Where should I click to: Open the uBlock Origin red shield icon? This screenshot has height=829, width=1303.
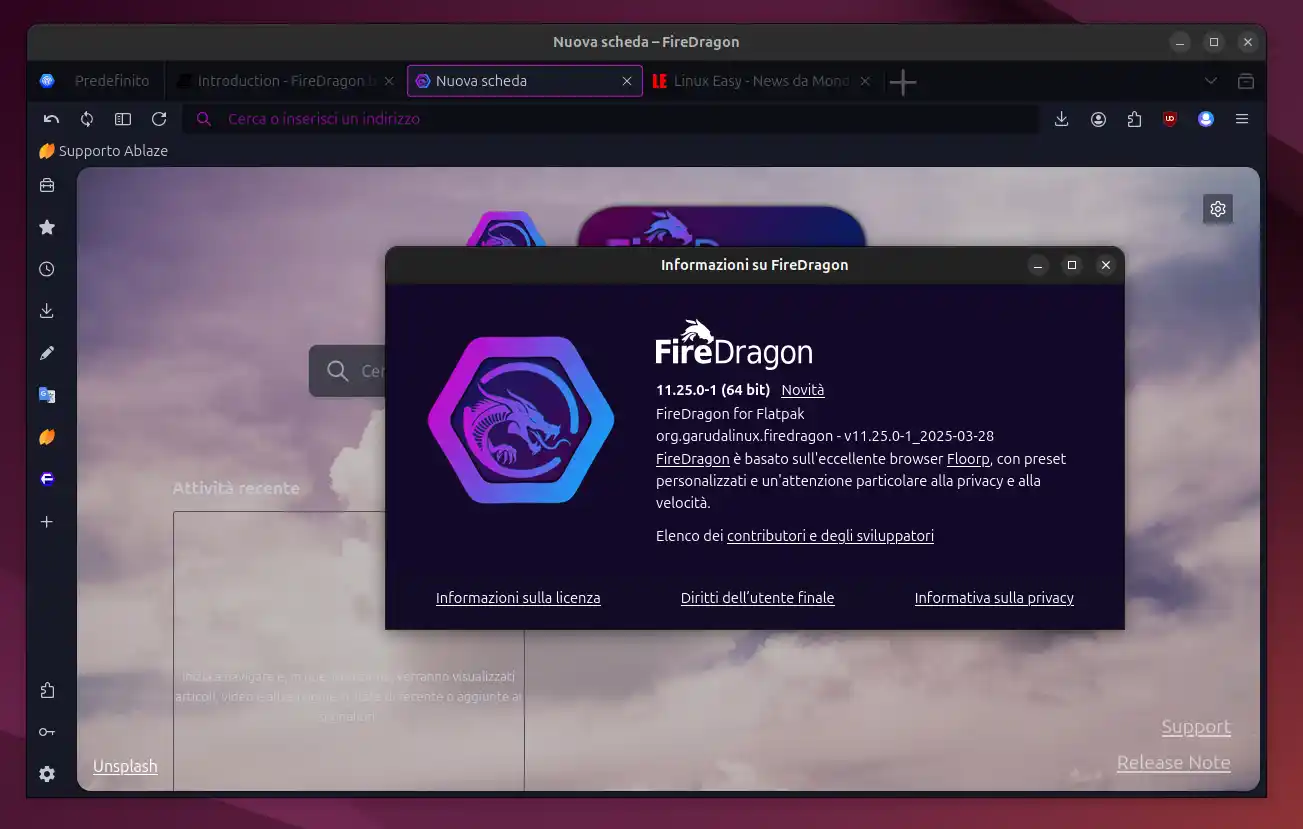1170,119
